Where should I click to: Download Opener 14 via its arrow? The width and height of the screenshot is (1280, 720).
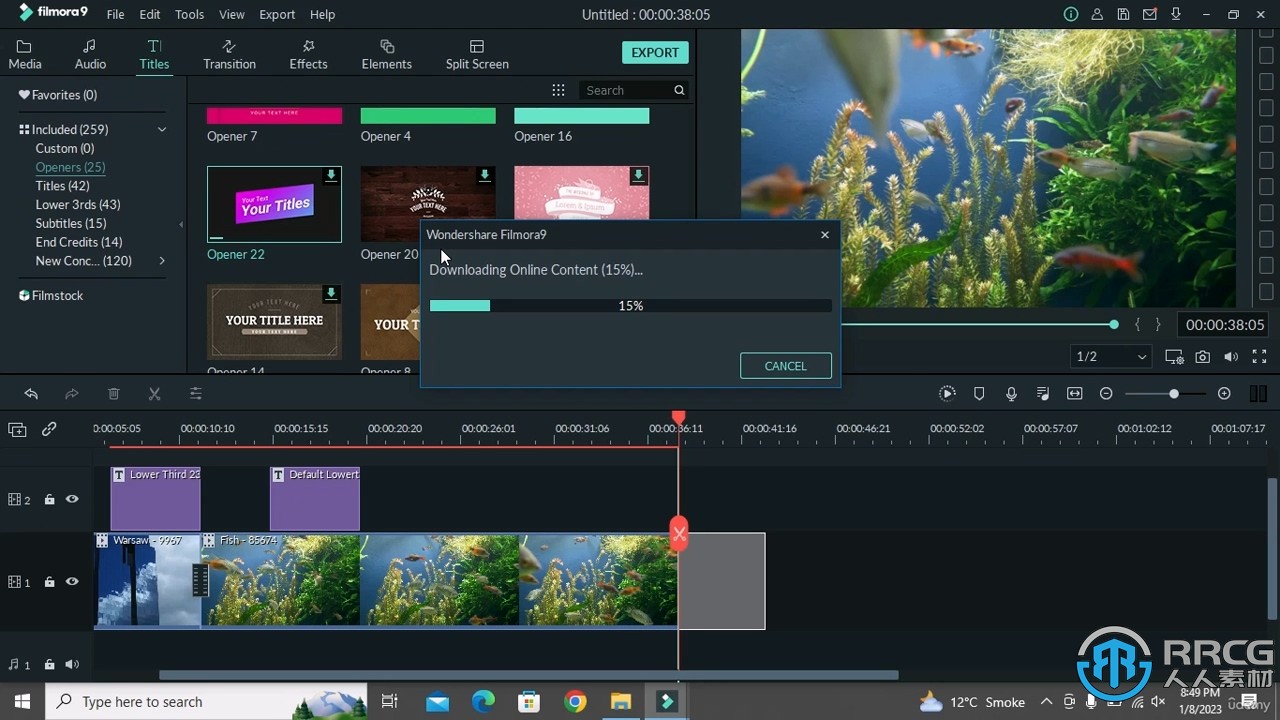pyautogui.click(x=331, y=294)
